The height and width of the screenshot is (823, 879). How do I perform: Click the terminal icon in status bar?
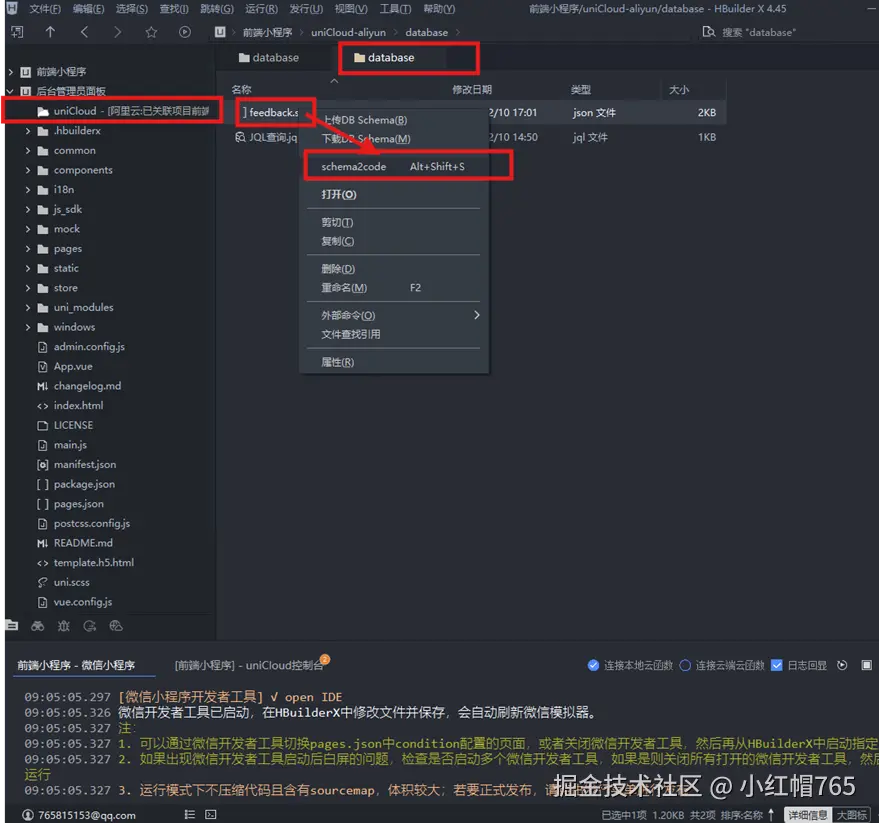(211, 814)
